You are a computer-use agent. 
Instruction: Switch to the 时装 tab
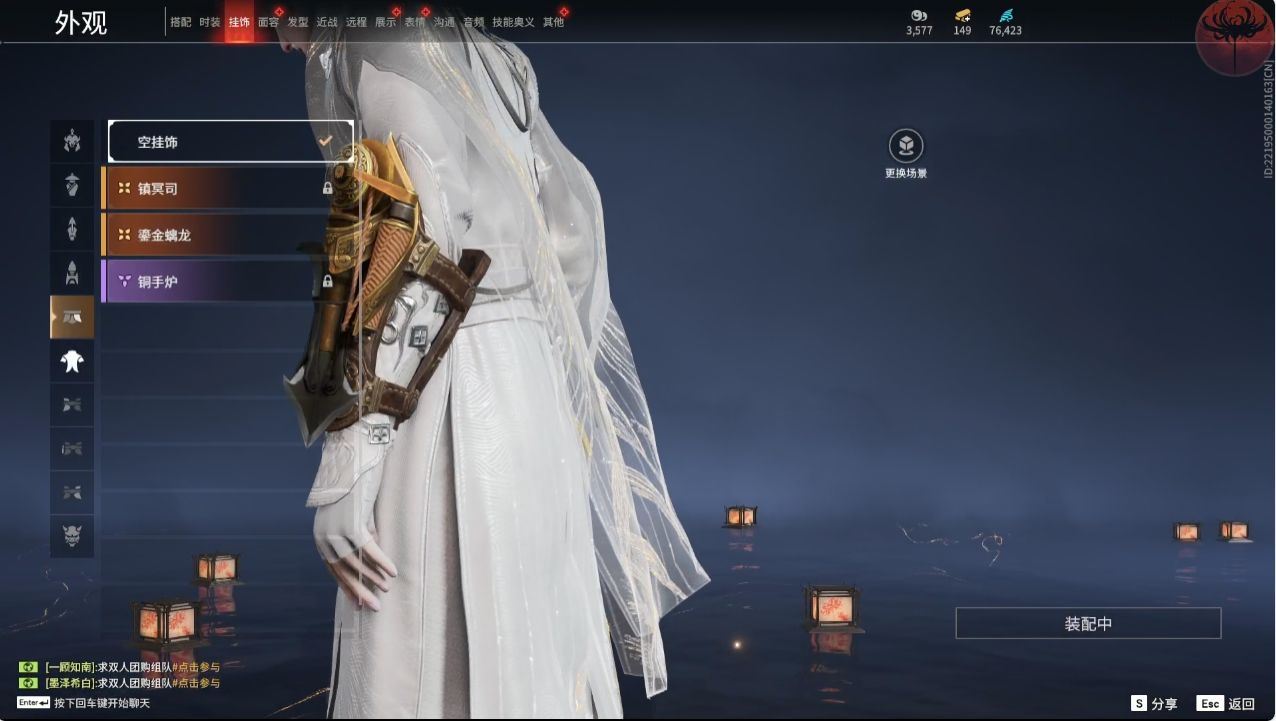pyautogui.click(x=209, y=22)
